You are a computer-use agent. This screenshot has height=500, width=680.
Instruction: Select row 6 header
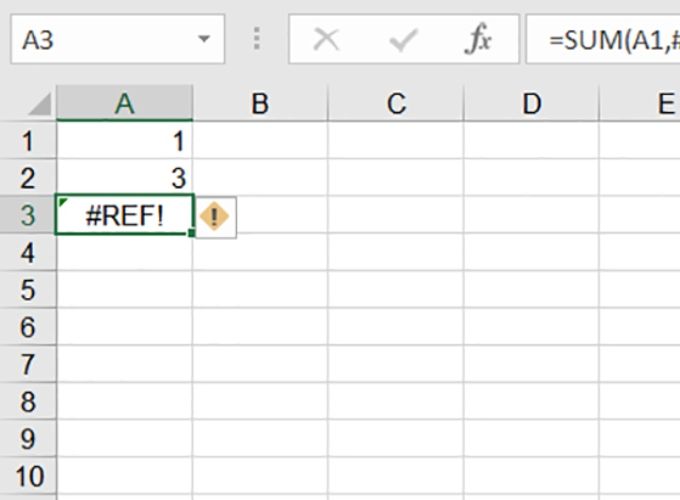point(28,327)
